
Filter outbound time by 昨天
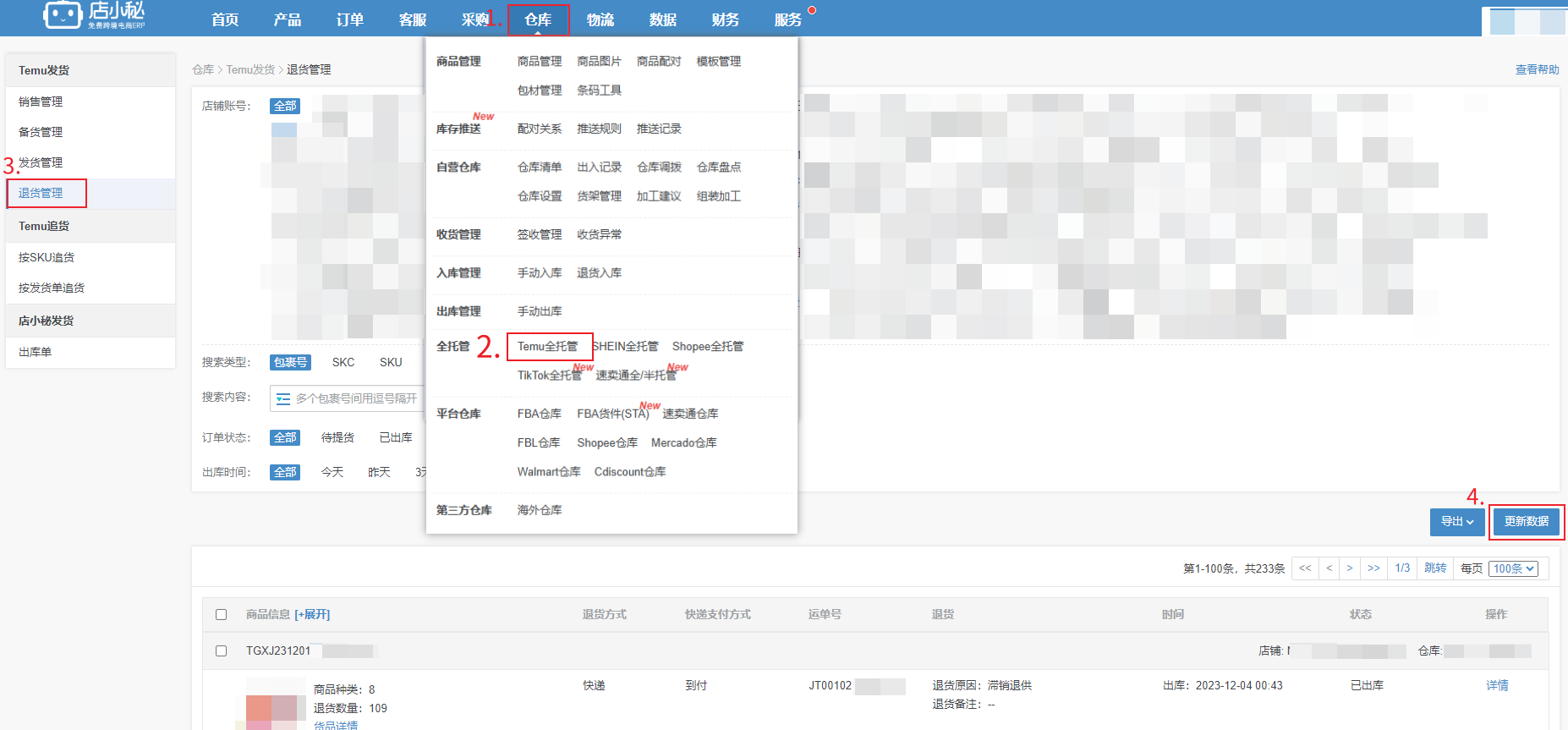379,473
